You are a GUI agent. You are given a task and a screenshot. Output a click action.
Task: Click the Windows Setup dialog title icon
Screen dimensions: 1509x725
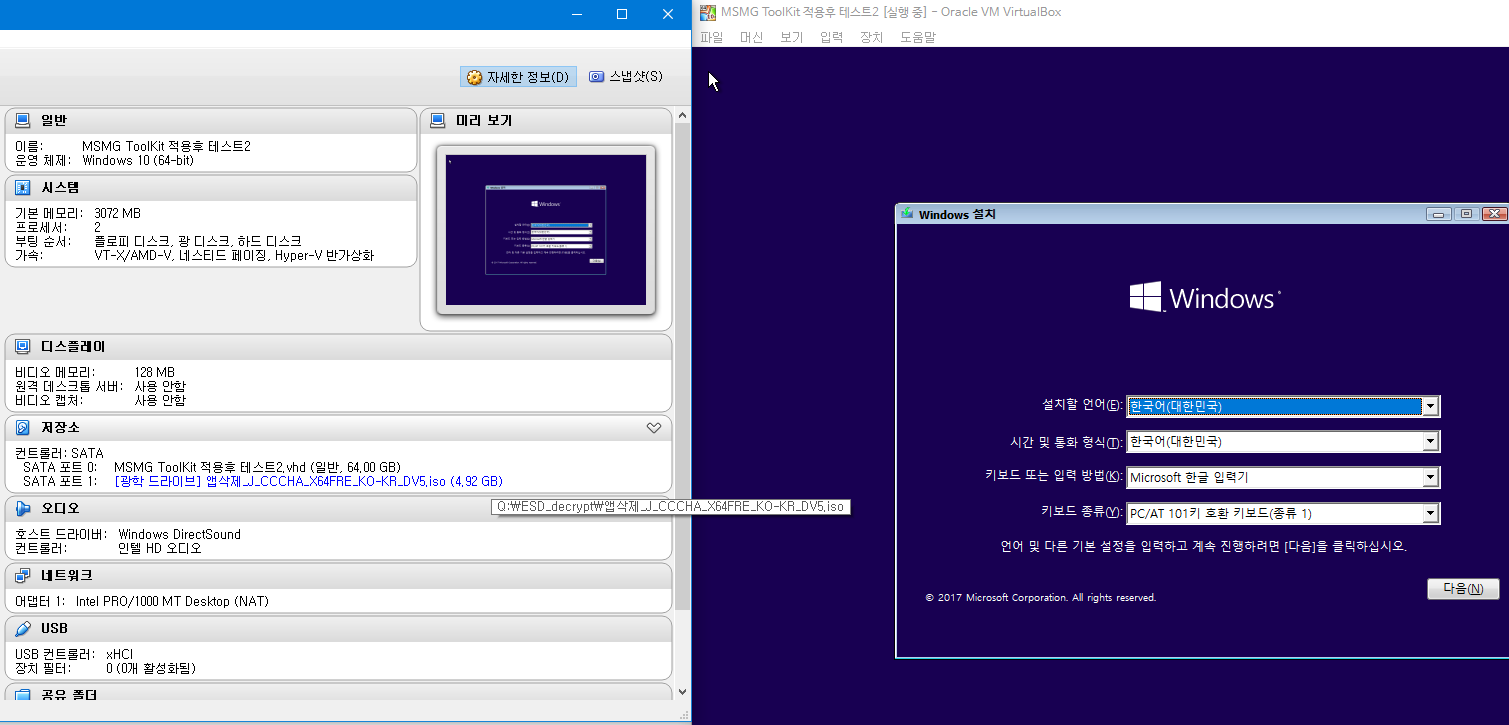[x=907, y=214]
